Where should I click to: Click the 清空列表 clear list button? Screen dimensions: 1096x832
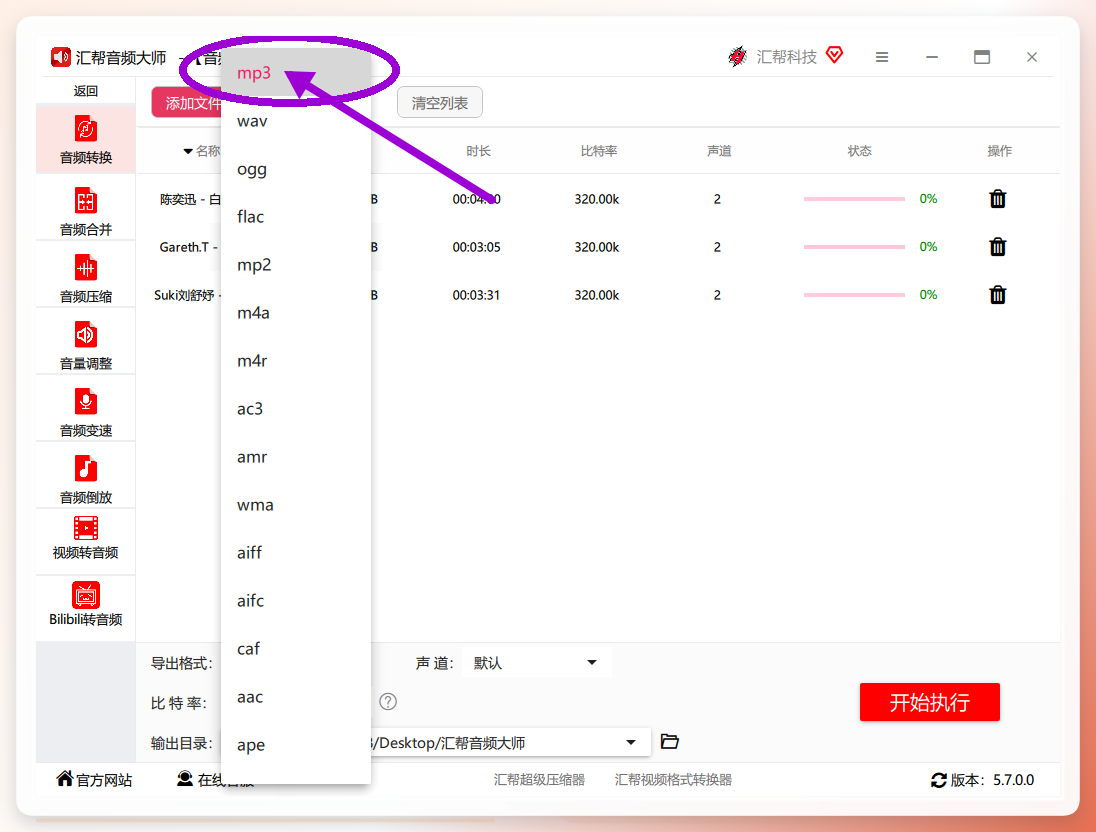440,103
